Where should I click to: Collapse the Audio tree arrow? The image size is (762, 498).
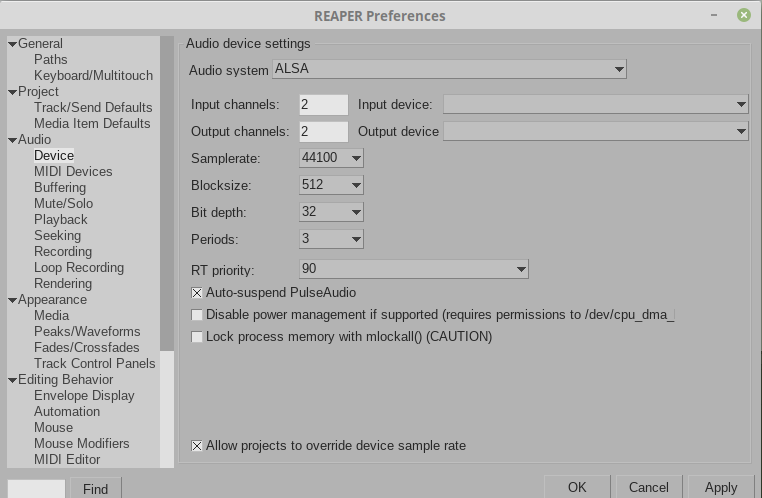point(12,140)
